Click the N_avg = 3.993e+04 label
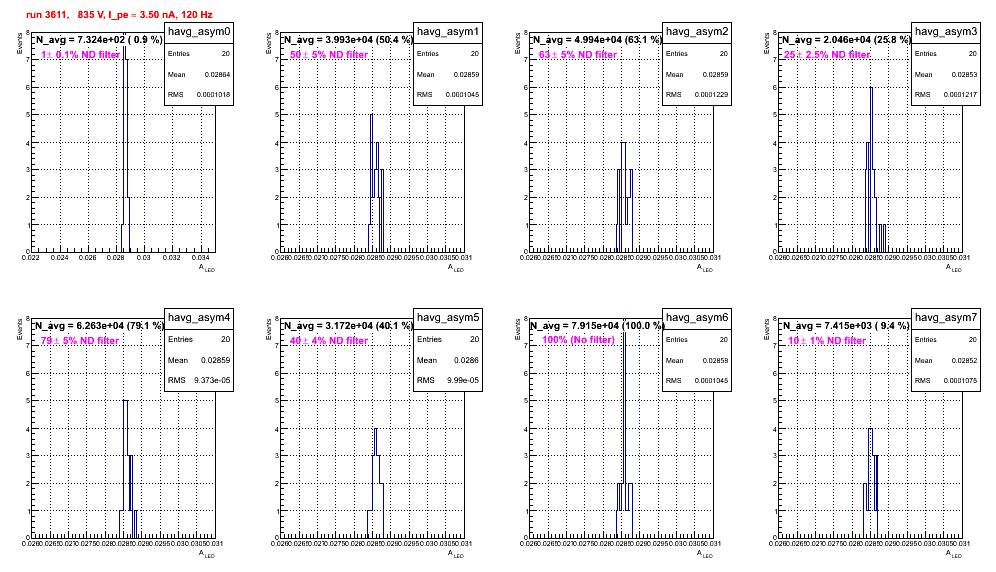 click(347, 39)
